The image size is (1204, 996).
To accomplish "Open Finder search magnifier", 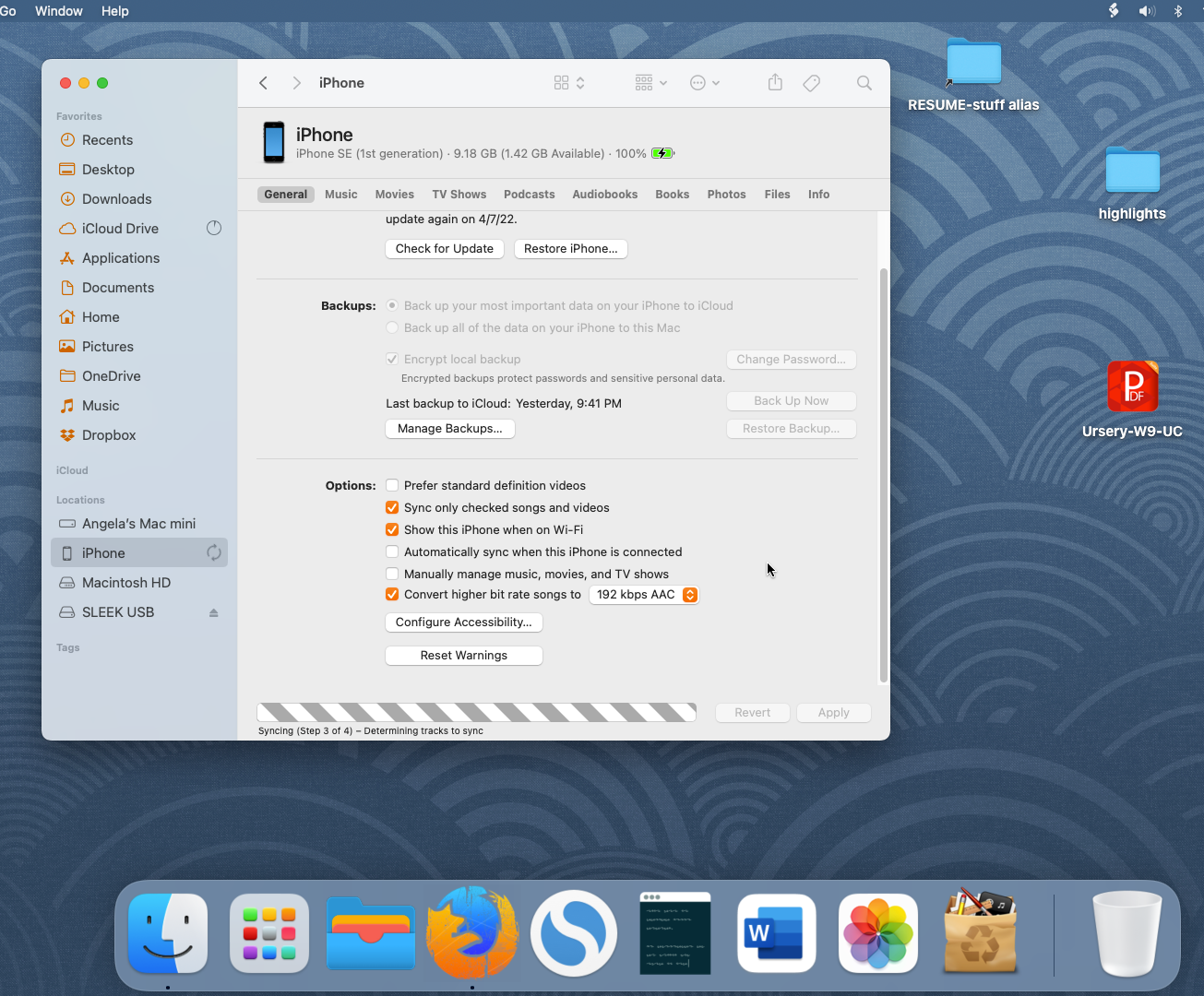I will point(864,83).
